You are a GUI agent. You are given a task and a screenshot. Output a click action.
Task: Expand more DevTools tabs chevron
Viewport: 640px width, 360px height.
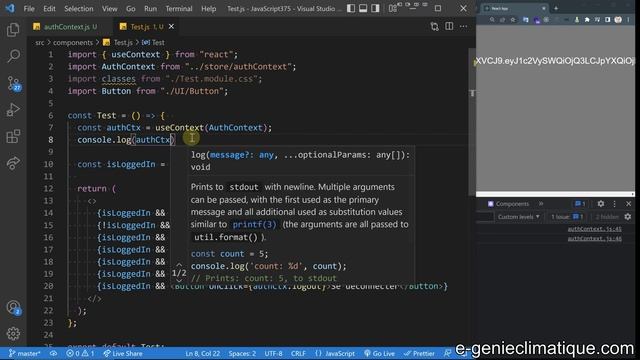click(x=541, y=204)
